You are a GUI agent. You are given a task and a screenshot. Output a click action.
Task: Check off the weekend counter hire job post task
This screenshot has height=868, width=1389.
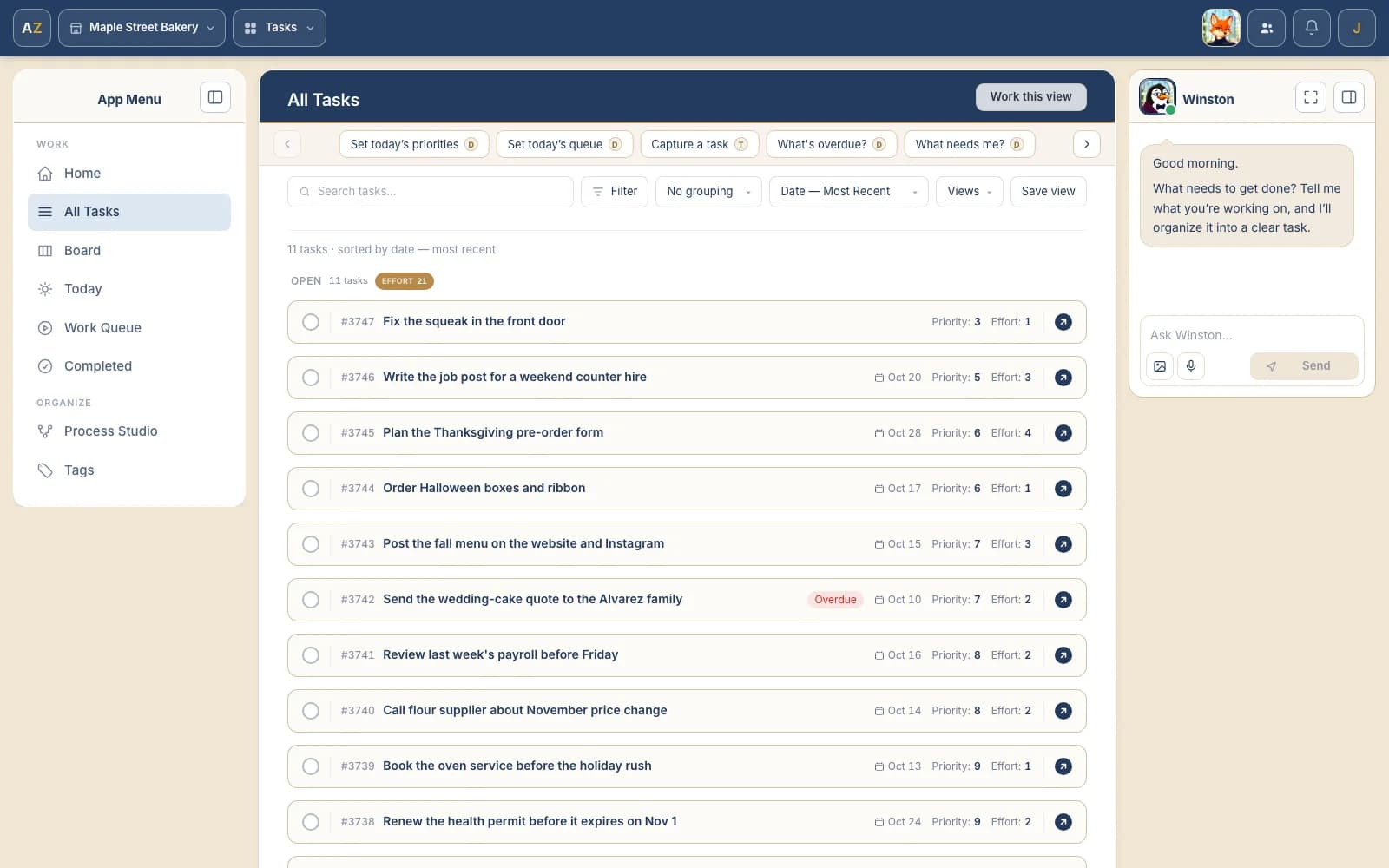point(311,378)
